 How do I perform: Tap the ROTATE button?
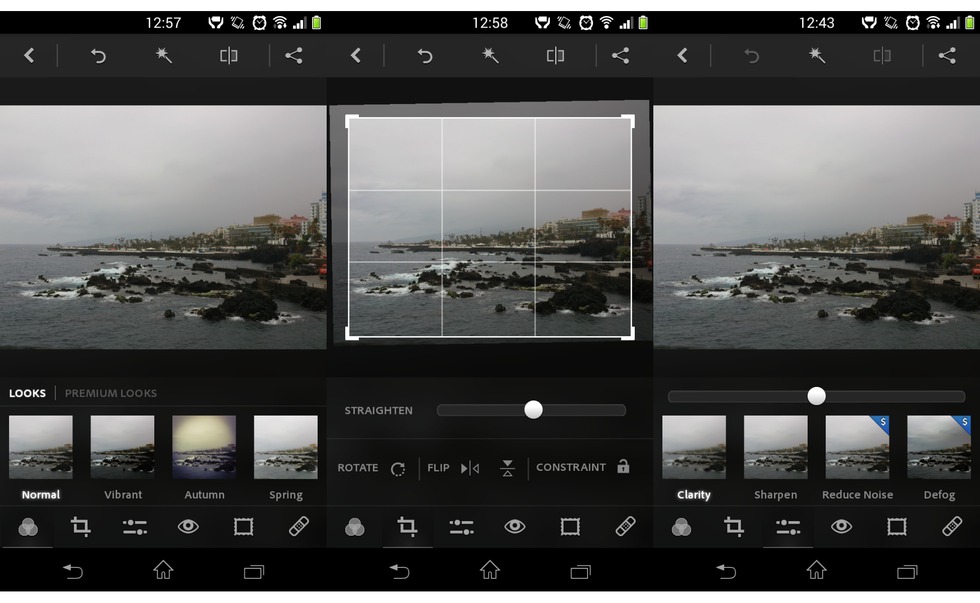(x=372, y=468)
